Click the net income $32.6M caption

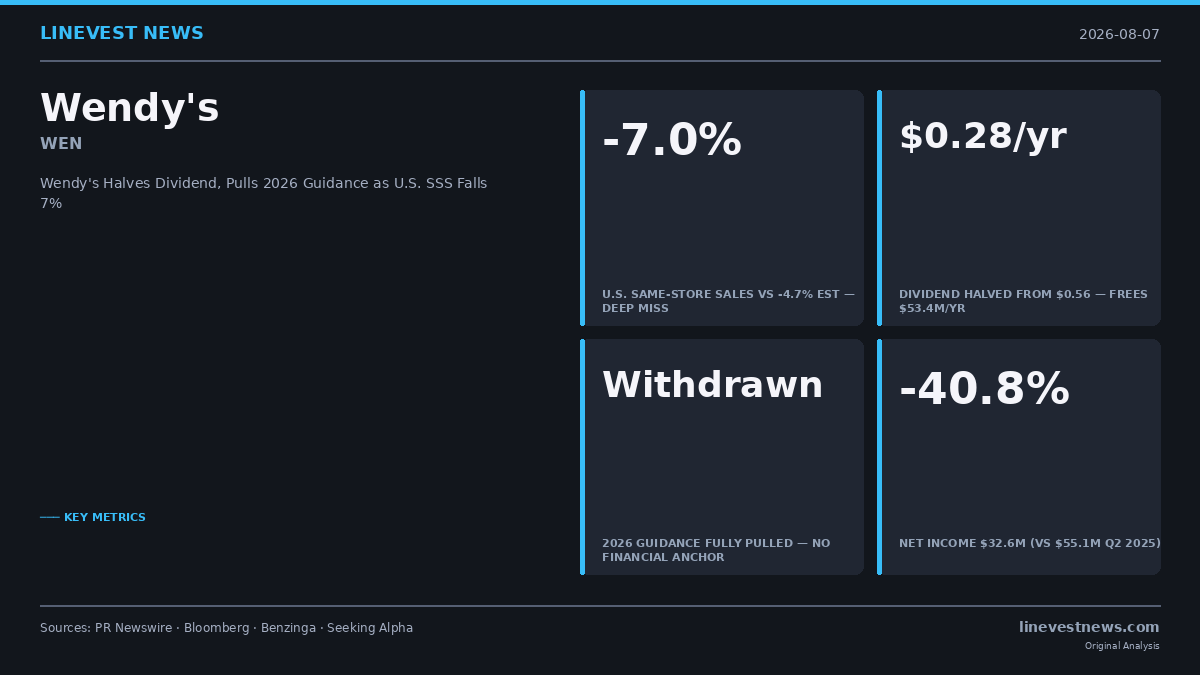point(1029,543)
